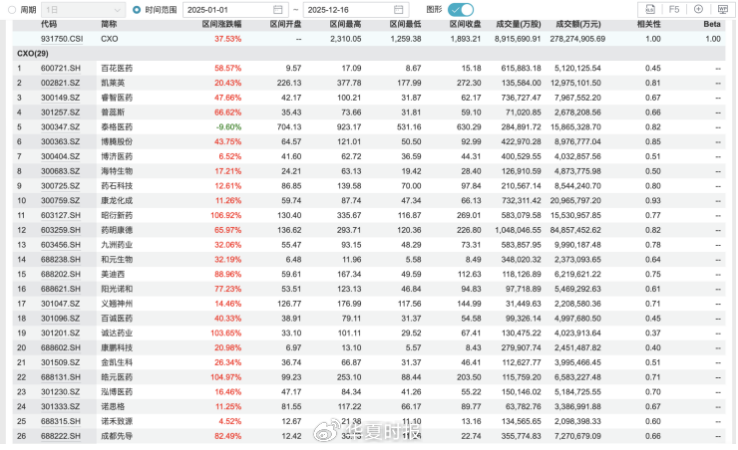Viewport: 738px width, 450px height.
Task: Sort by 代码 column header
Action: pyautogui.click(x=49, y=24)
